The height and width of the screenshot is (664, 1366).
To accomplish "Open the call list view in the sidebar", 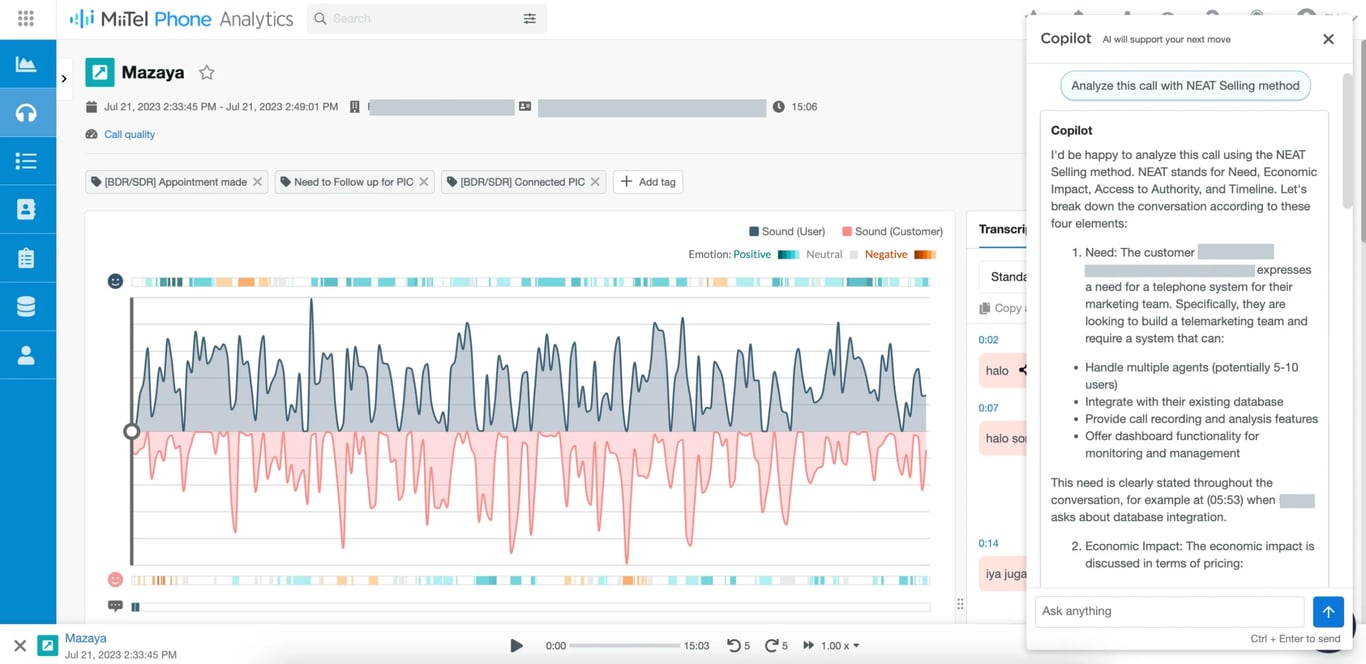I will click(27, 161).
